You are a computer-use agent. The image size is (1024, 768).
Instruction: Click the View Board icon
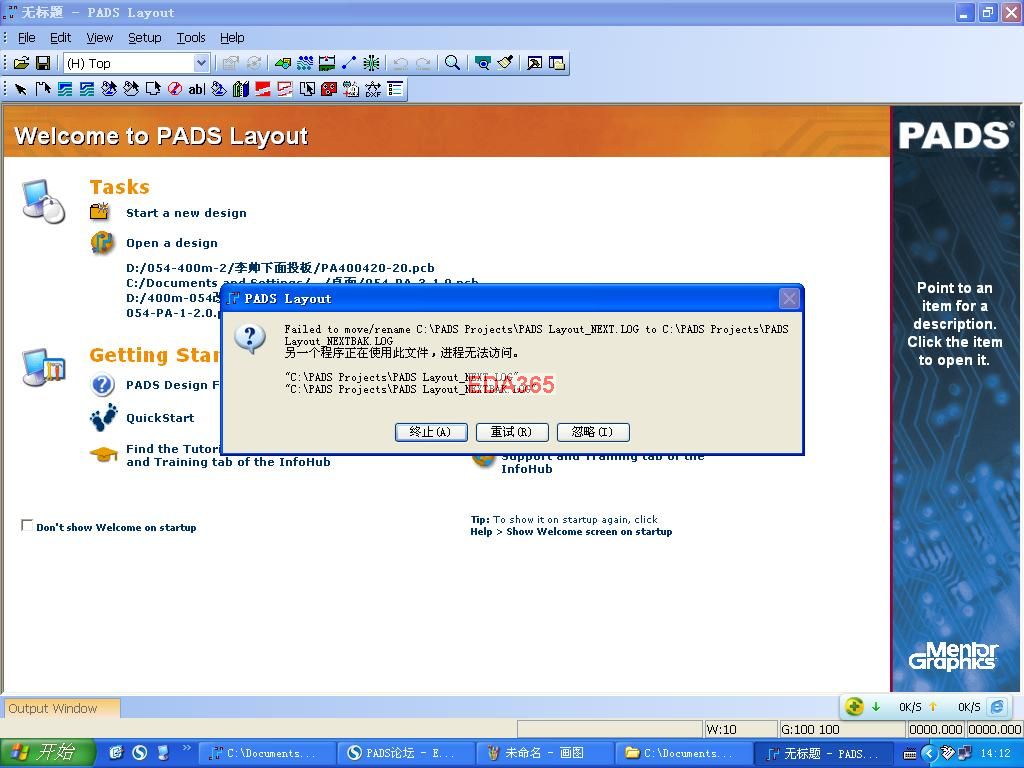483,63
